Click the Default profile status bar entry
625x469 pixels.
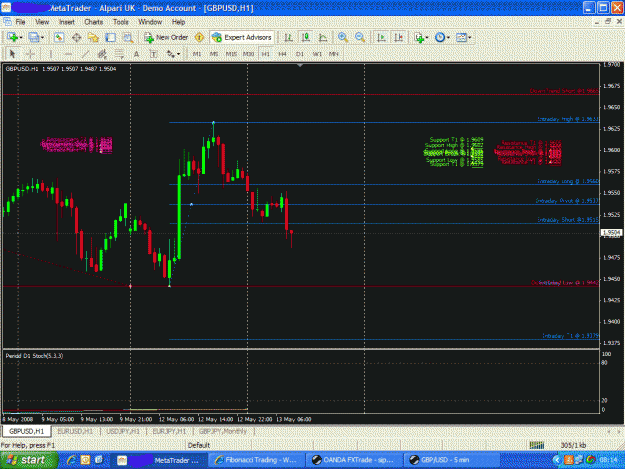[x=199, y=445]
